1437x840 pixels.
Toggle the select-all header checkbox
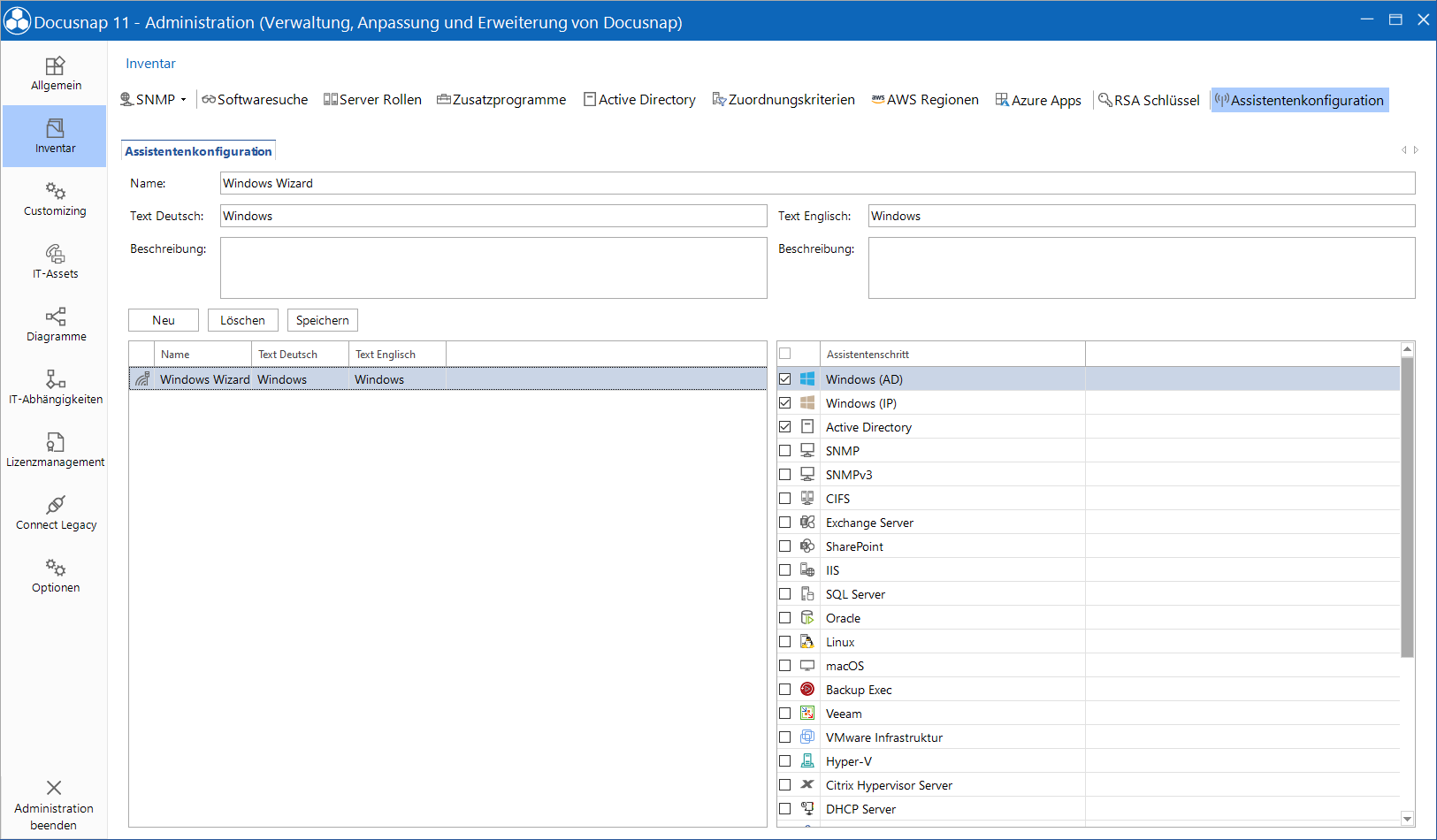[784, 354]
